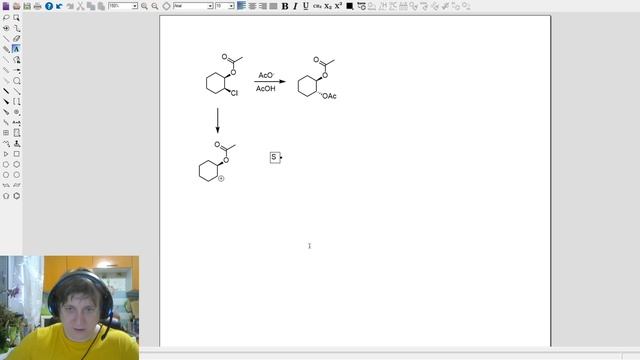
Task: Align text right in the toolbar
Action: pos(263,6)
